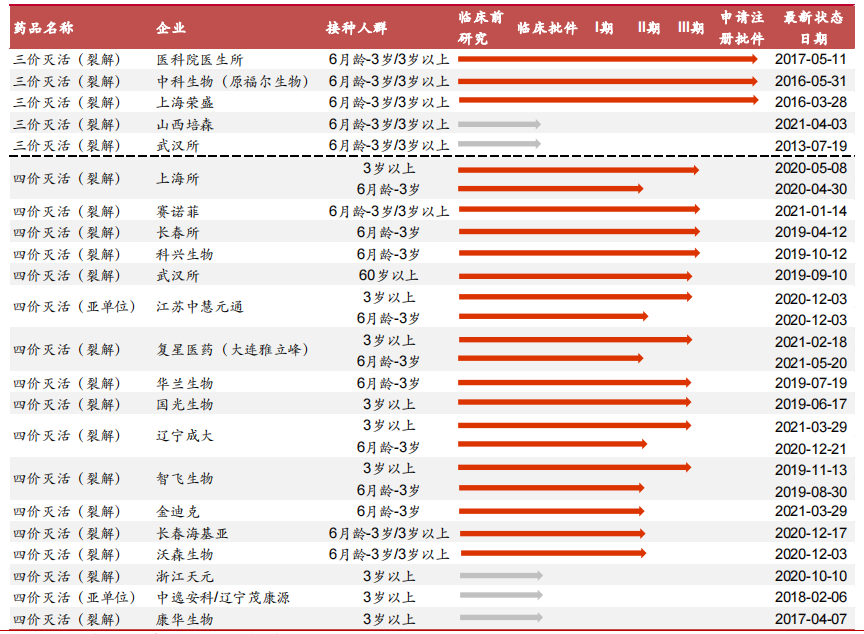Viewport: 864px width, 634px height.
Task: Select the 智飞生物 company cell
Action: point(185,479)
